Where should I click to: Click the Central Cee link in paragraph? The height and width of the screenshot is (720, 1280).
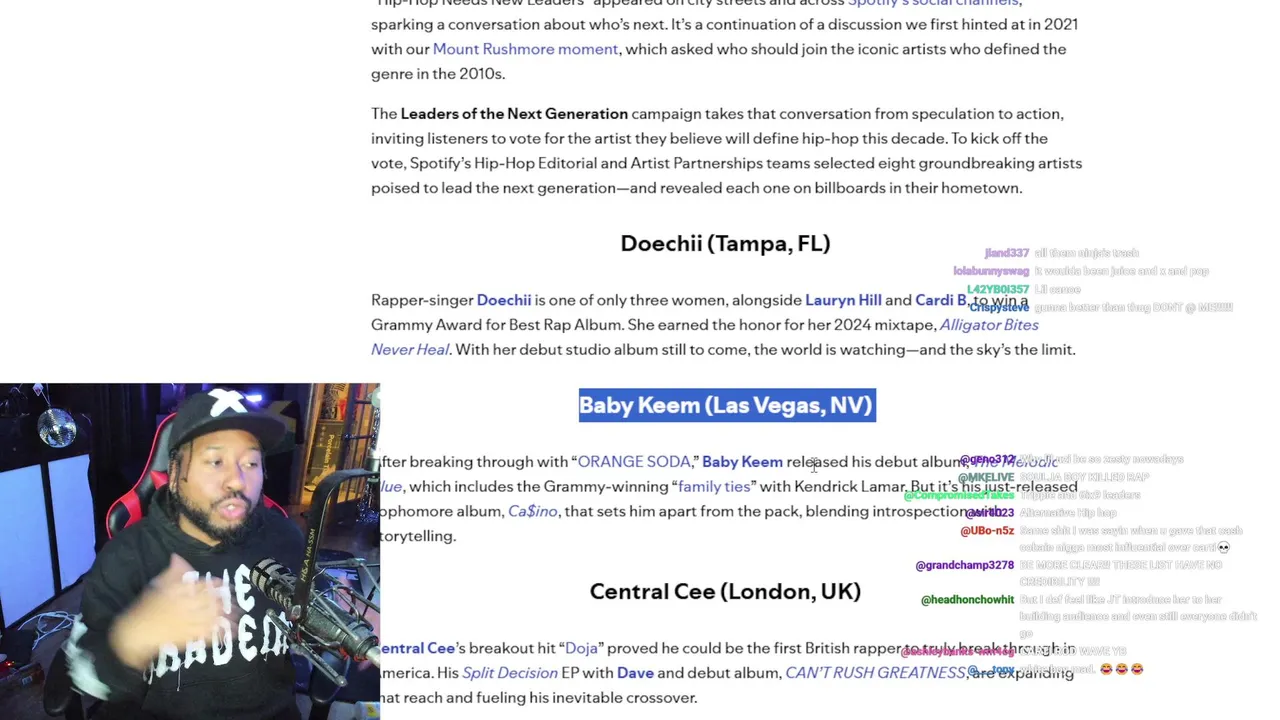(x=418, y=648)
